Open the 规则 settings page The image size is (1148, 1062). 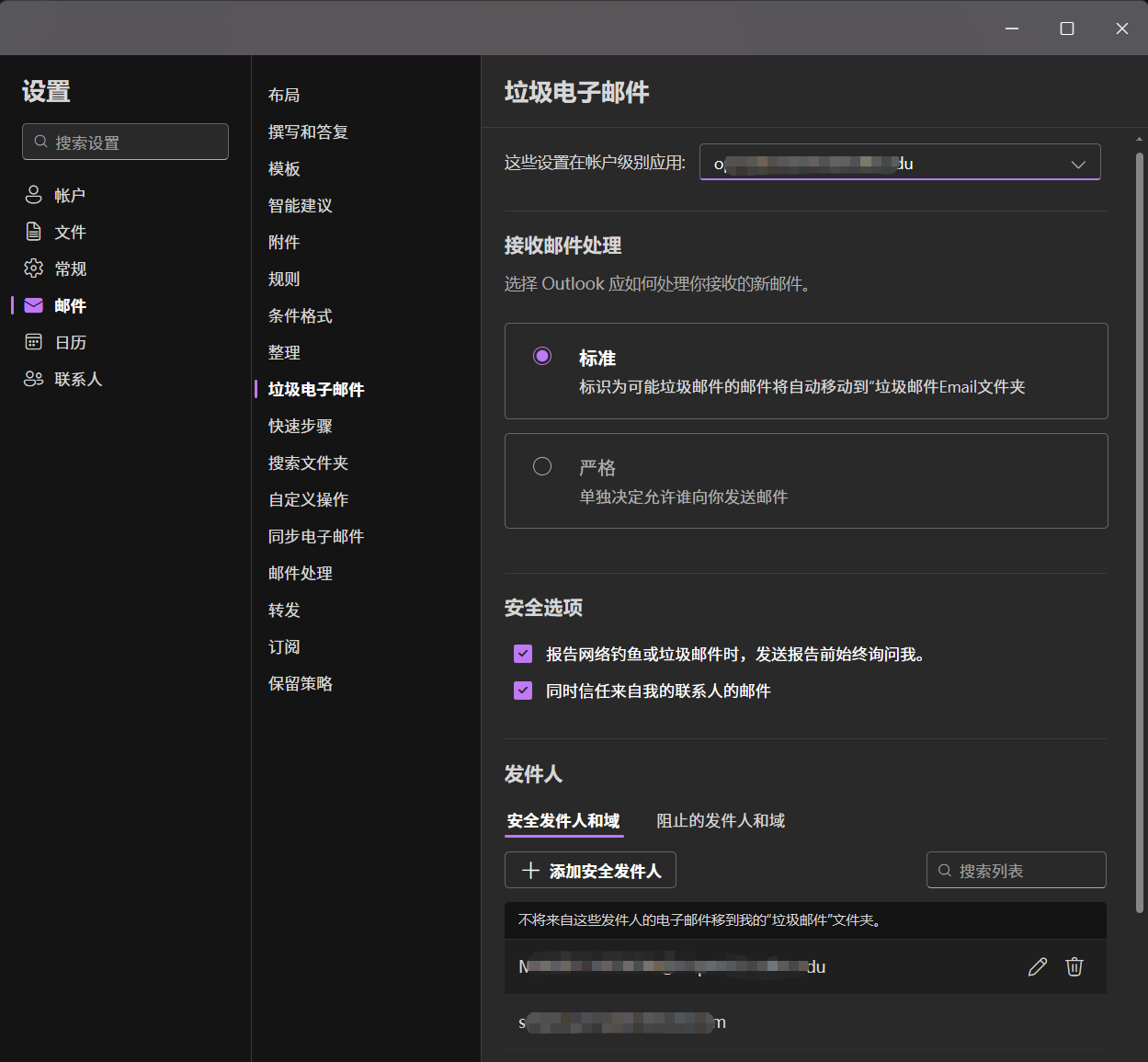[284, 279]
